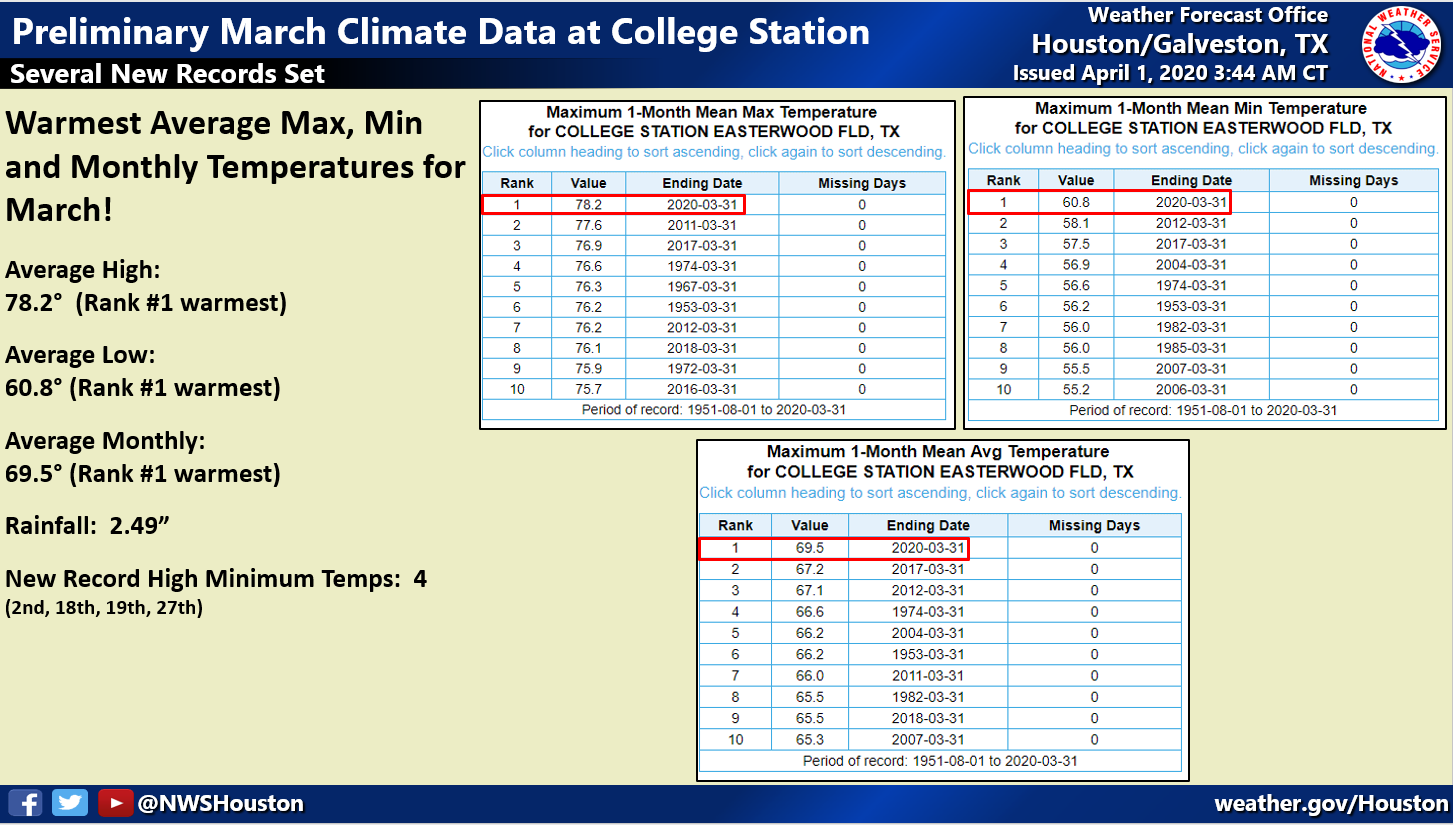Open the weather.gov/Houston link
The width and height of the screenshot is (1453, 825).
pyautogui.click(x=1331, y=803)
